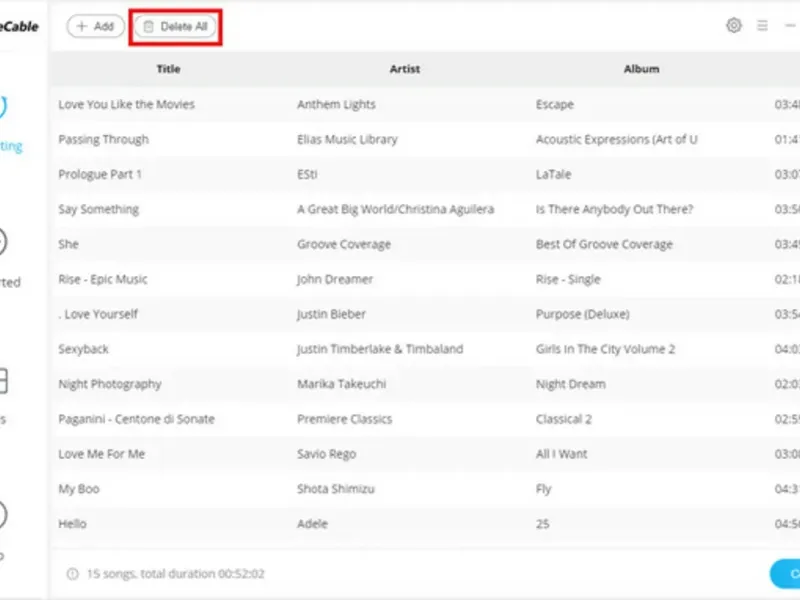Open the hamburger menu icon
The height and width of the screenshot is (600, 800).
click(x=762, y=26)
